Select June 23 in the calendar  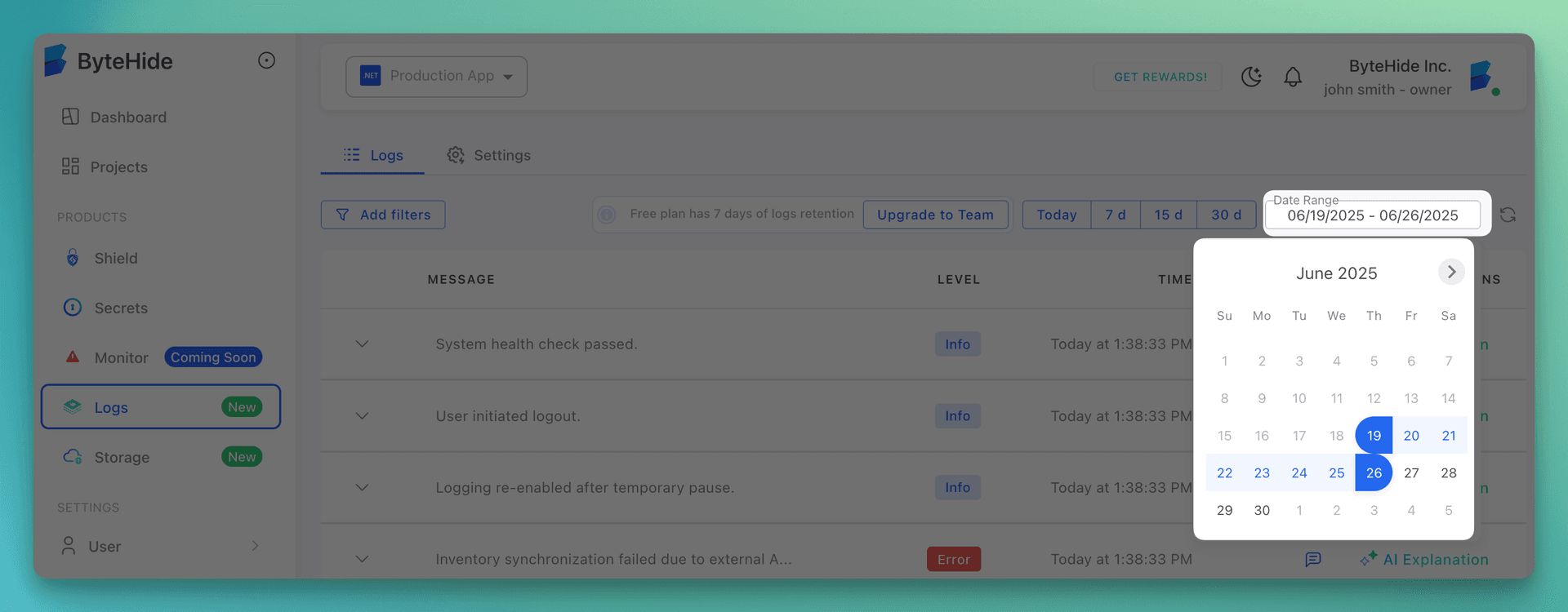coord(1262,472)
